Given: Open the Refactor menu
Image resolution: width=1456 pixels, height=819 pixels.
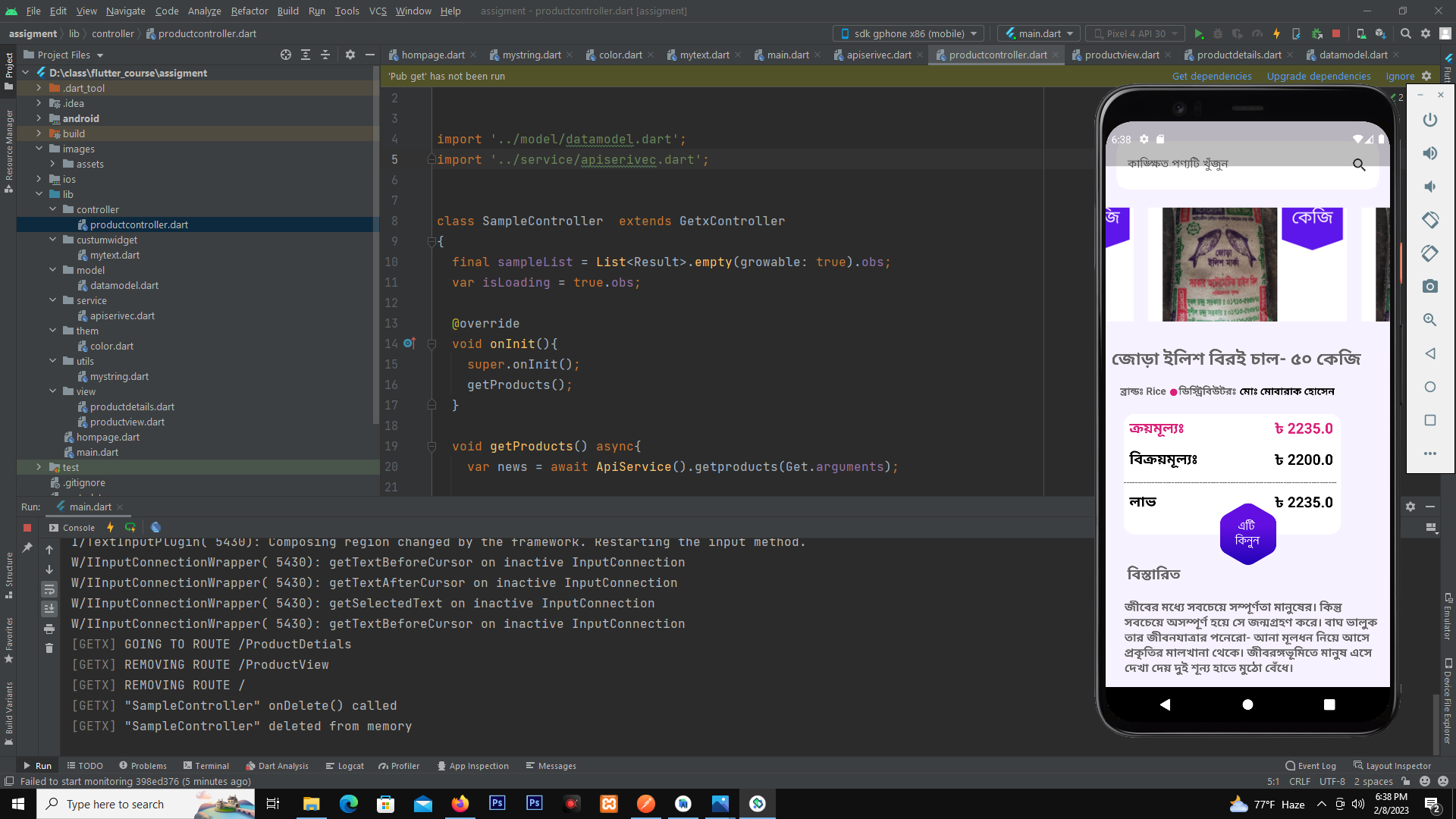Looking at the screenshot, I should pos(249,11).
